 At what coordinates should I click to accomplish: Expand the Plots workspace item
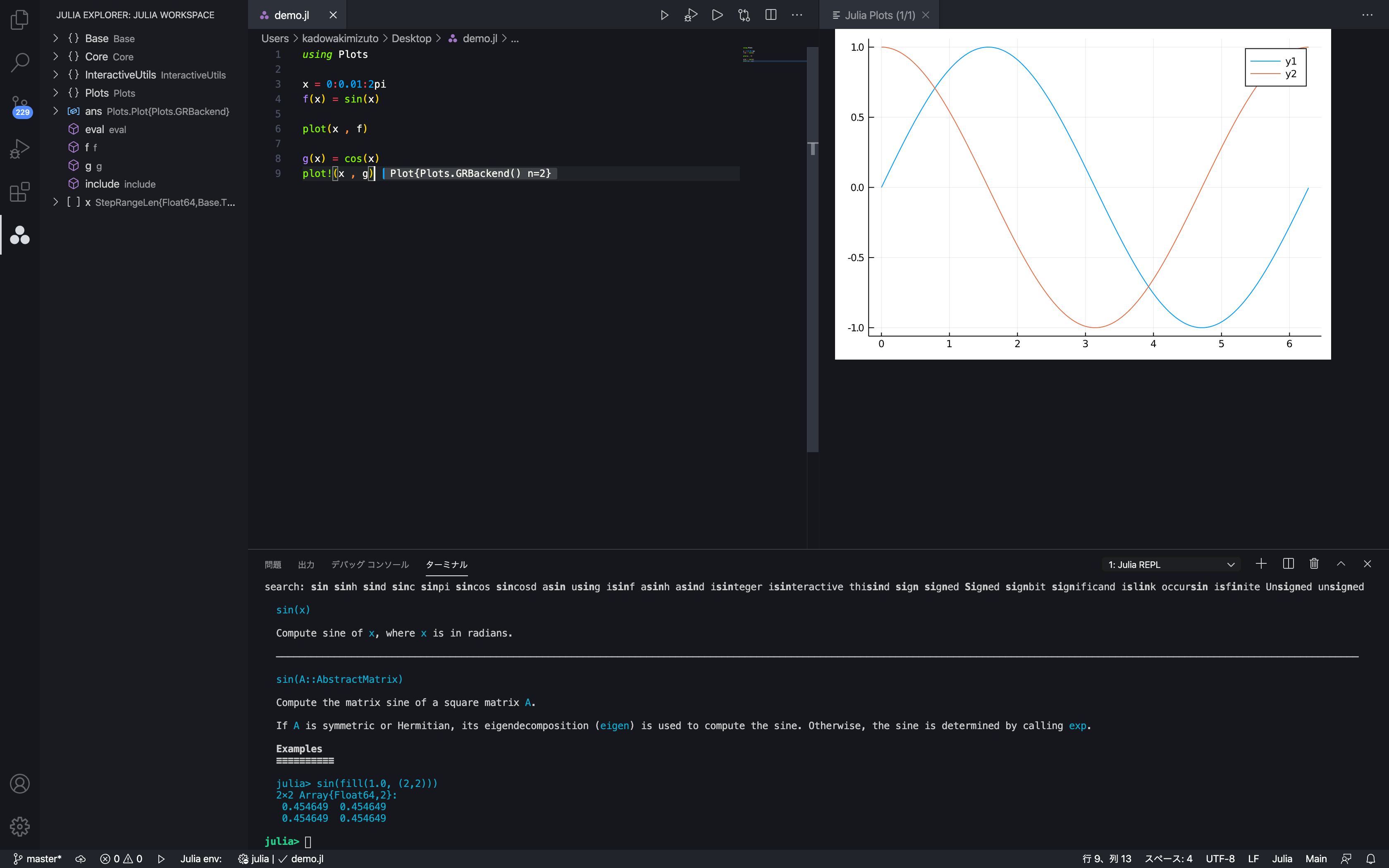click(x=55, y=92)
